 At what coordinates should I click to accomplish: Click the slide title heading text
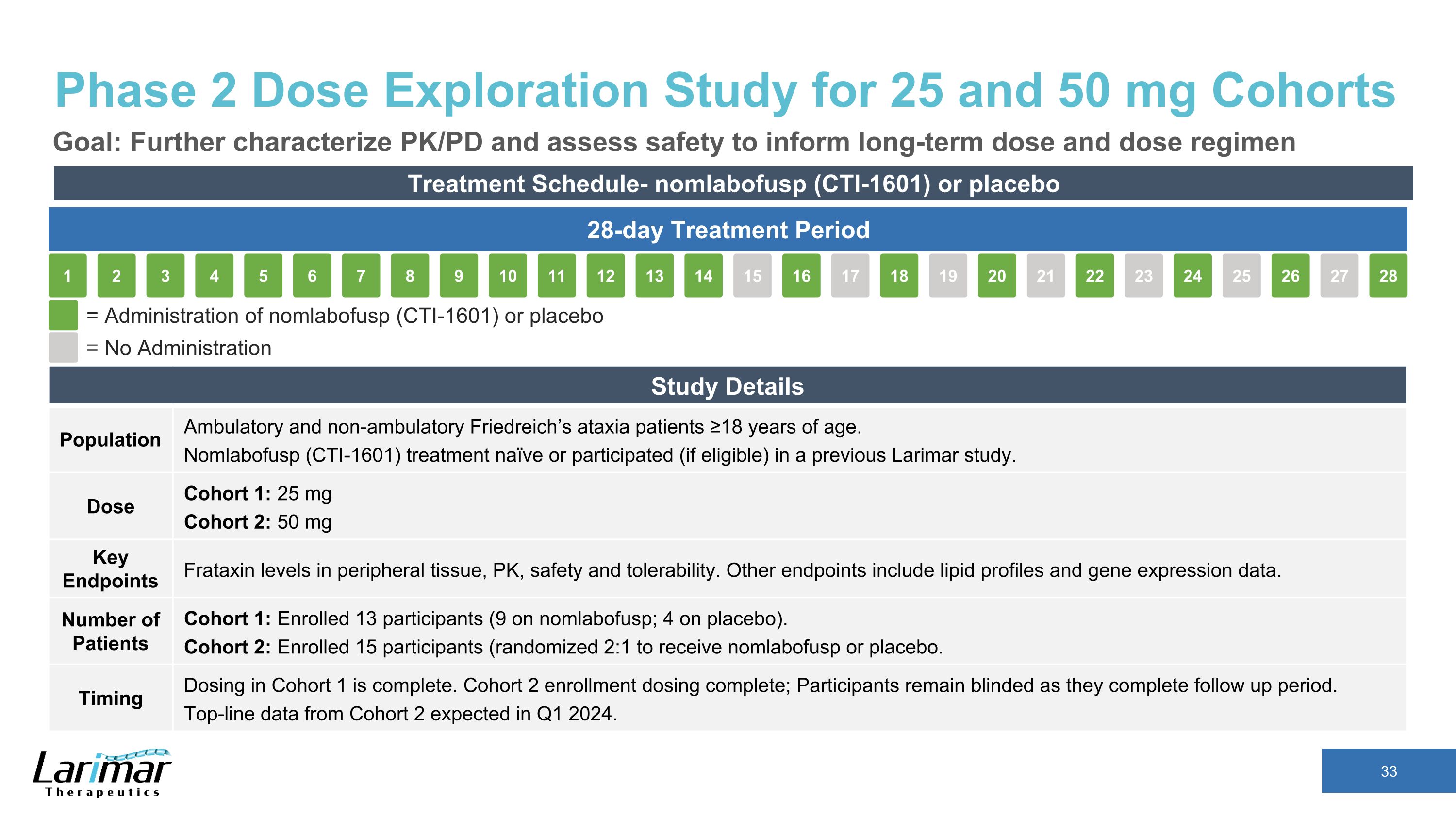(x=725, y=90)
